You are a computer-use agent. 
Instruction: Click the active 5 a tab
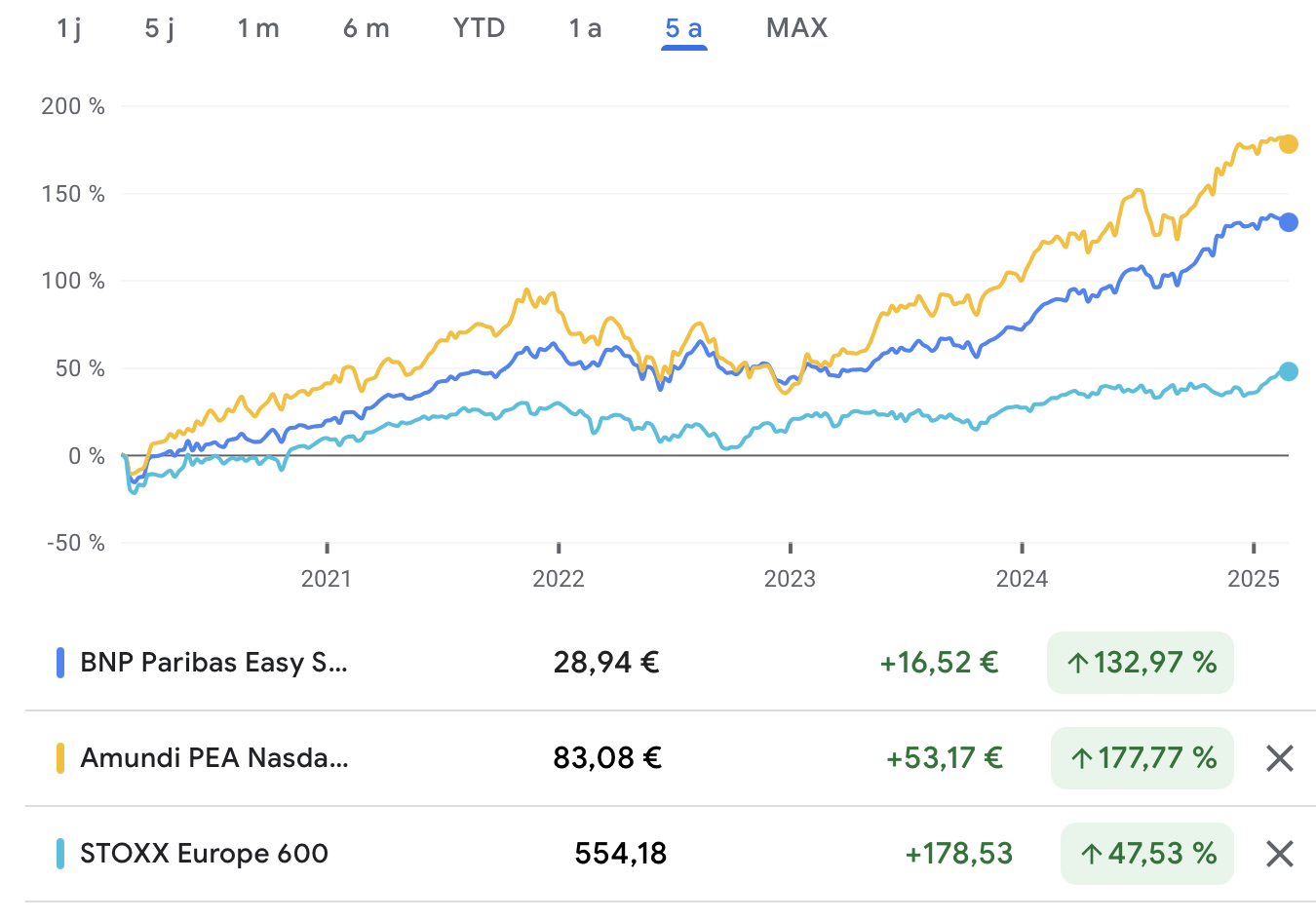683,28
